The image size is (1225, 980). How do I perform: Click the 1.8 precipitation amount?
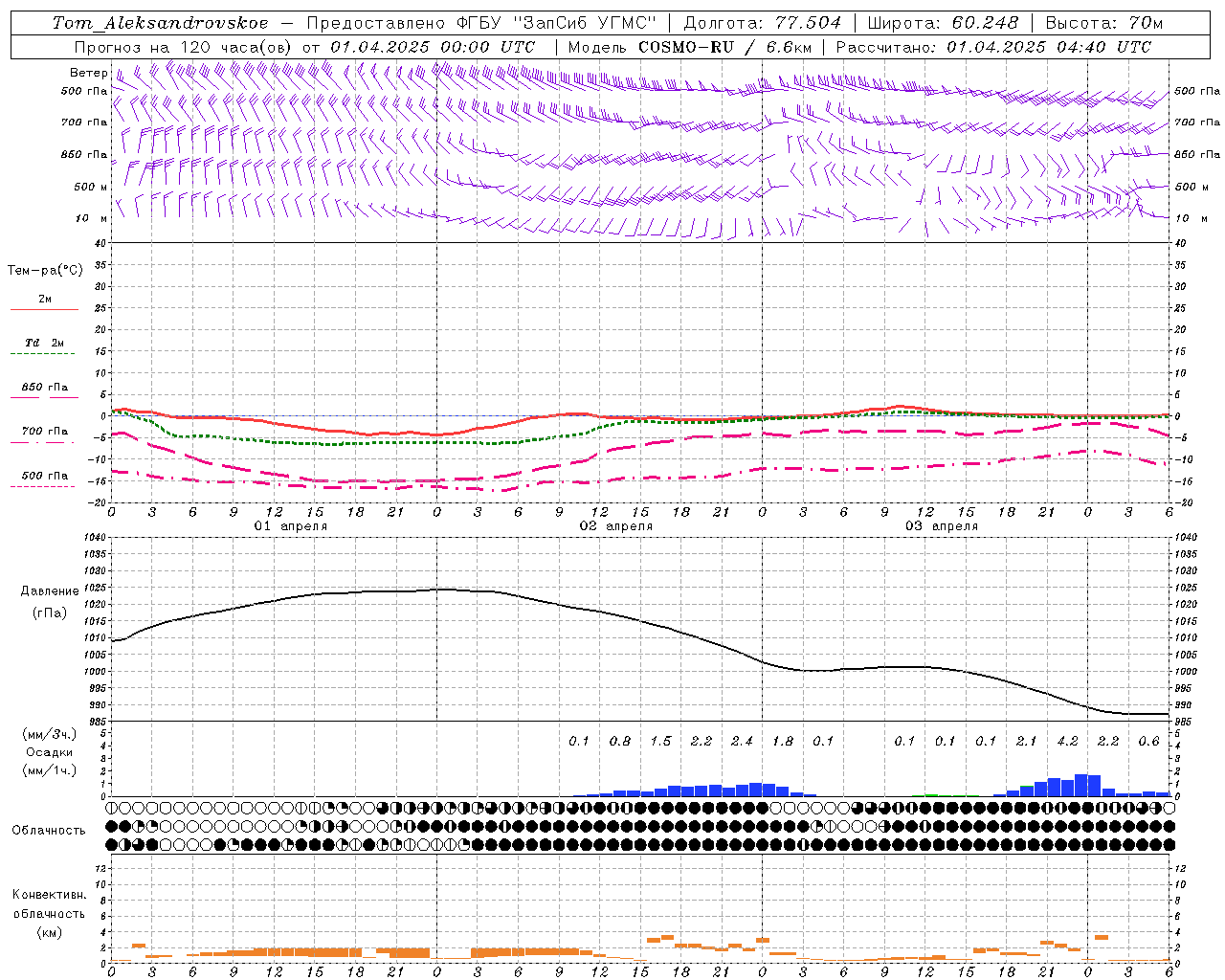pos(783,741)
